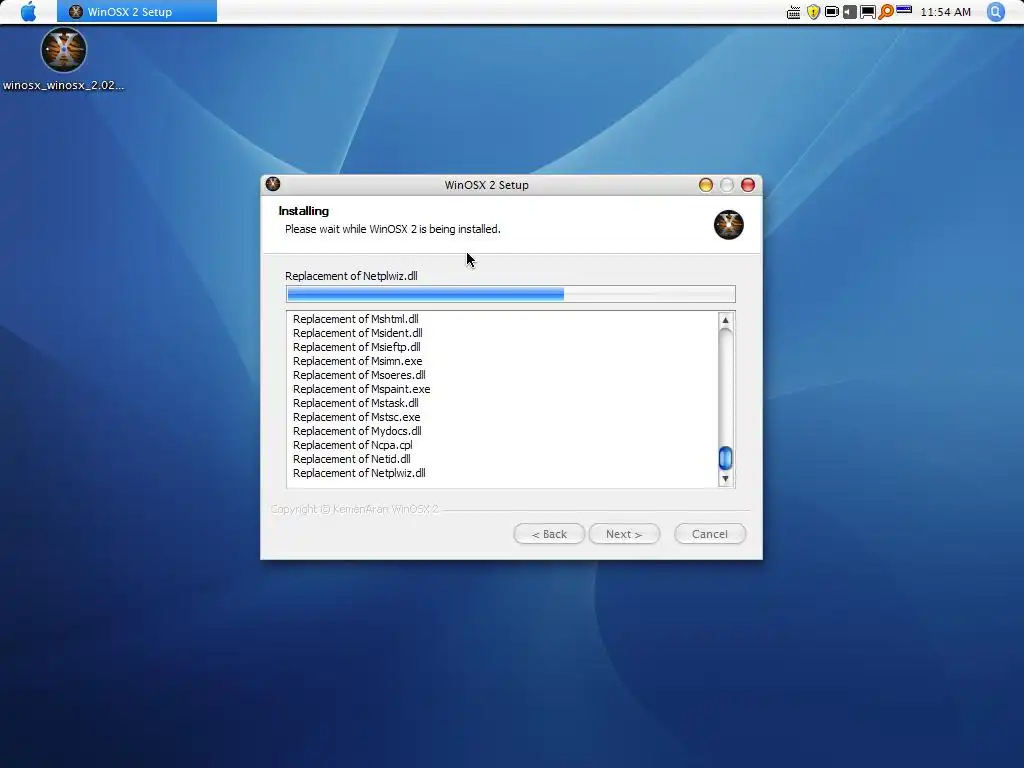
Task: Click the grey zoom button of setup window
Action: pyautogui.click(x=726, y=185)
